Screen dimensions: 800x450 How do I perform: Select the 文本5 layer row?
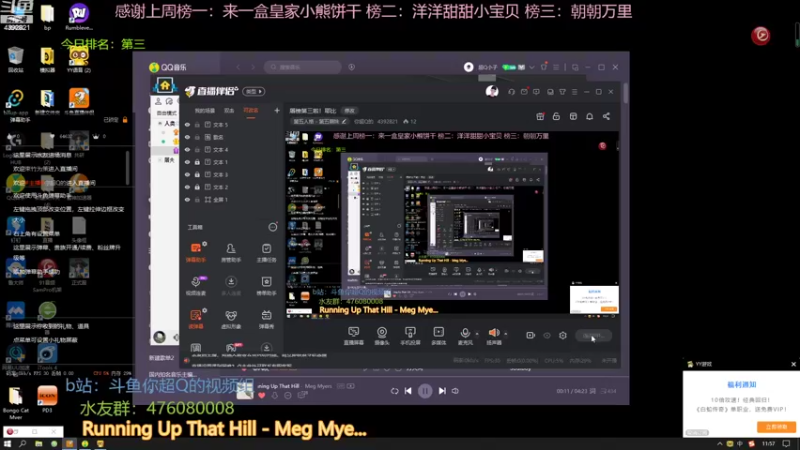(x=231, y=124)
